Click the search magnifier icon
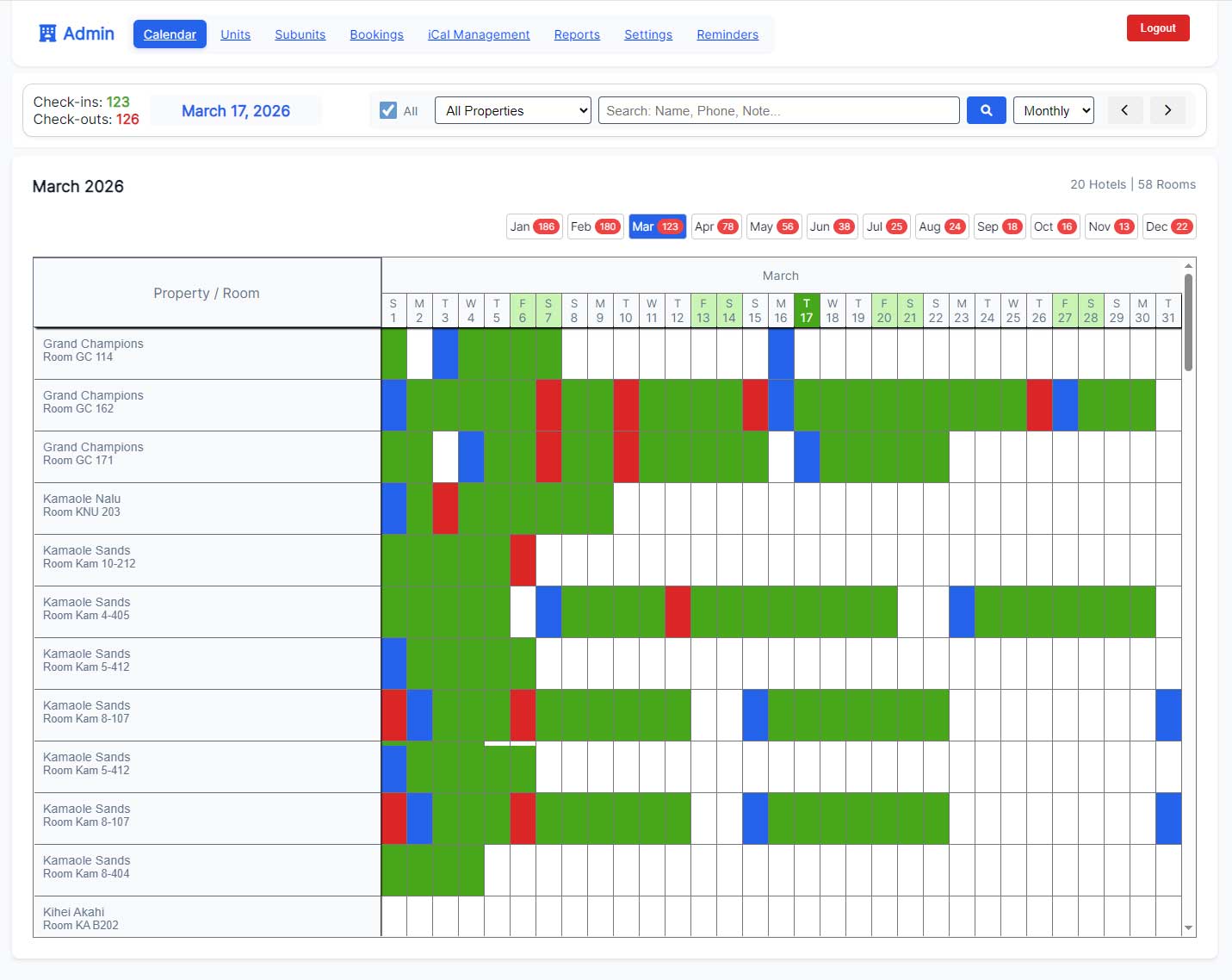 987,110
